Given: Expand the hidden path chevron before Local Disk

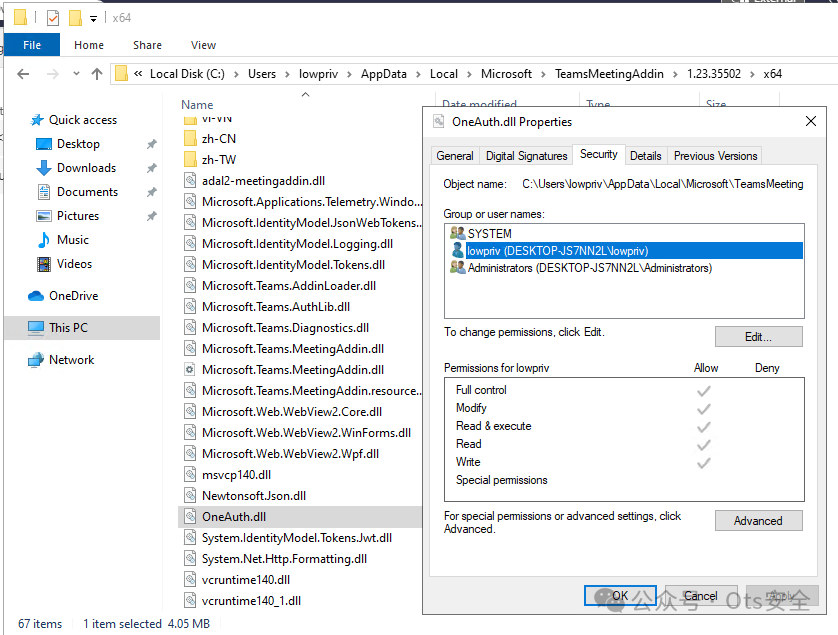Looking at the screenshot, I should point(138,74).
